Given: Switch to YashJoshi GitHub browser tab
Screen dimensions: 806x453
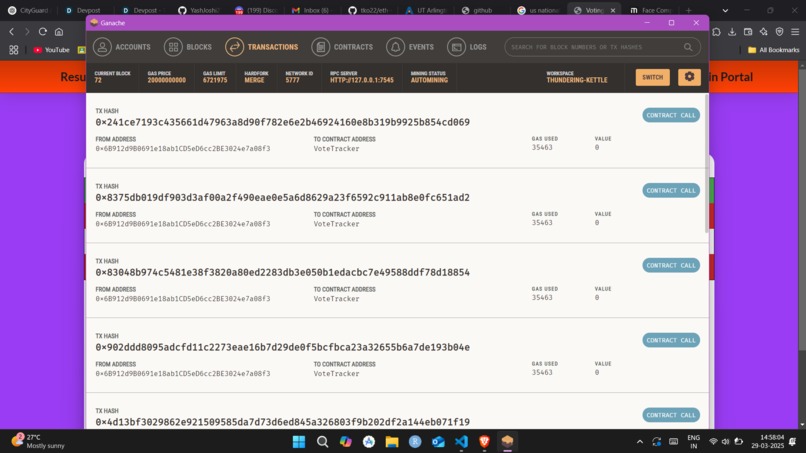Looking at the screenshot, I should pyautogui.click(x=199, y=10).
